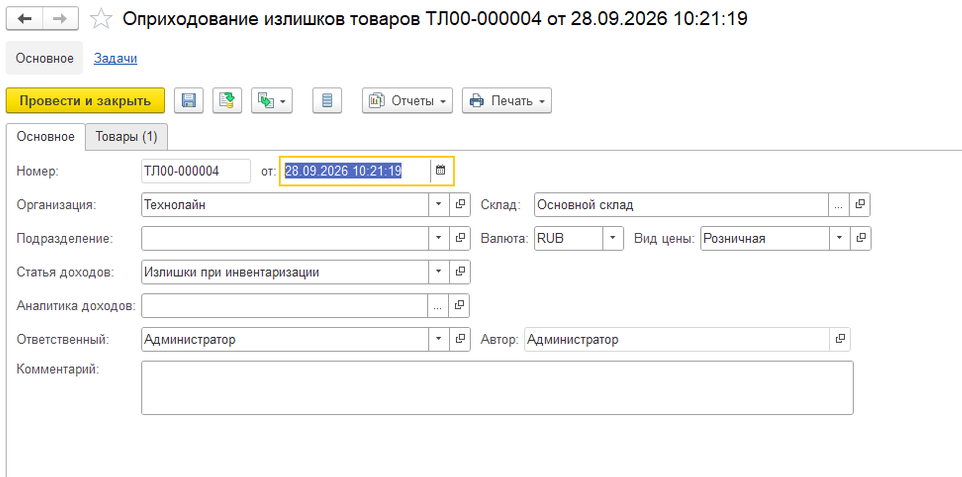This screenshot has height=477, width=962.
Task: Save the document with the floppy disk icon
Action: 189,101
